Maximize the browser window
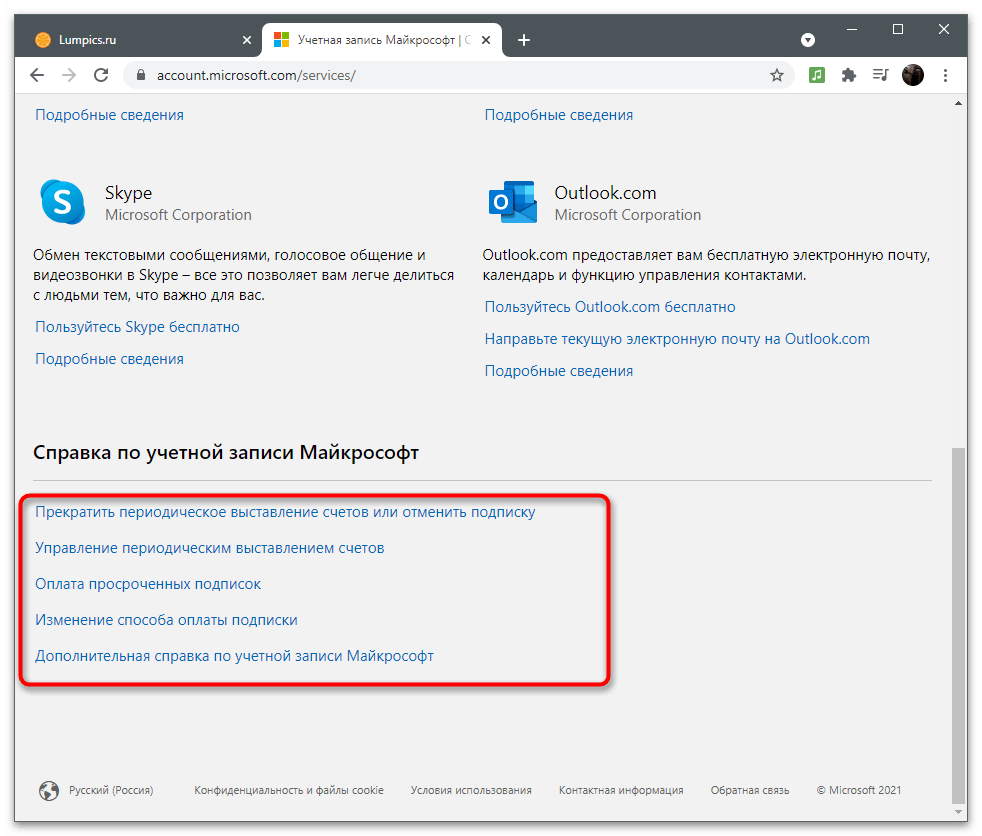Screen dimensions: 982x836 (897, 29)
